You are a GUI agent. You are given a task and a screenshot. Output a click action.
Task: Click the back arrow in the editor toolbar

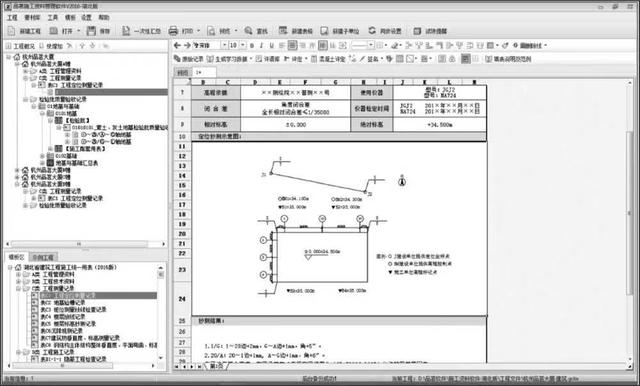point(177,45)
